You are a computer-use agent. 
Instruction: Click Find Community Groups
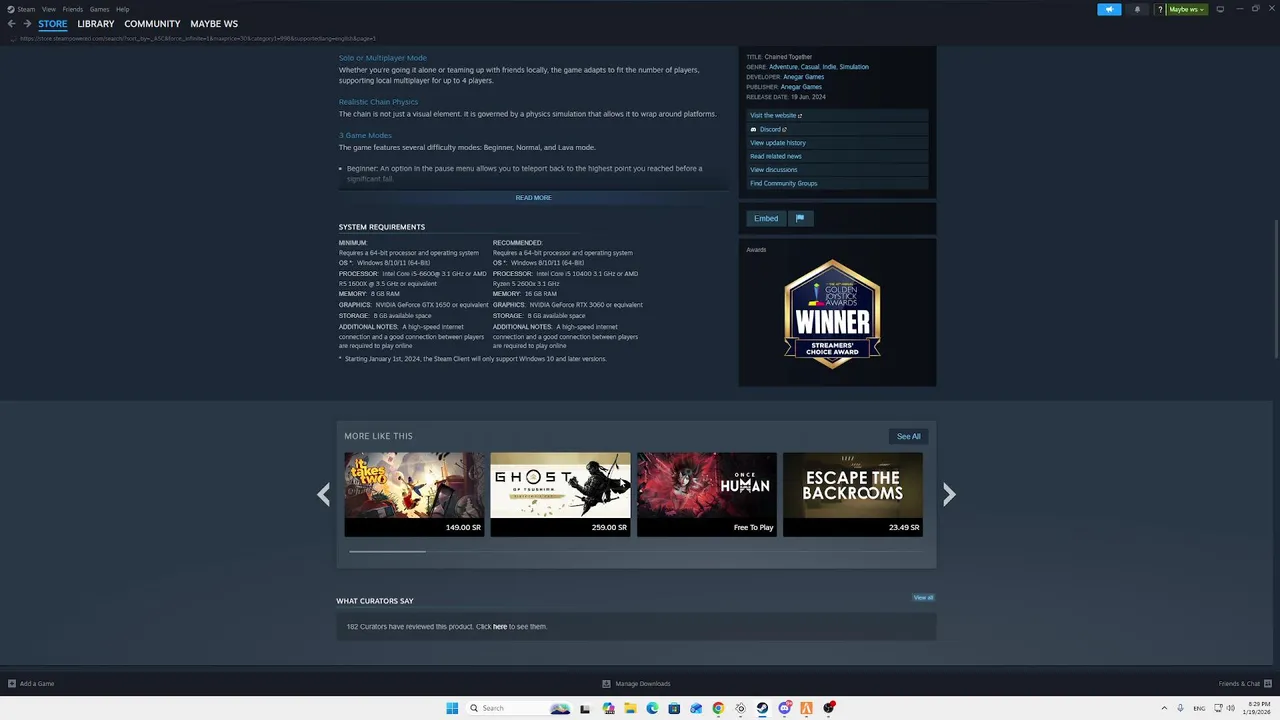coord(838,183)
